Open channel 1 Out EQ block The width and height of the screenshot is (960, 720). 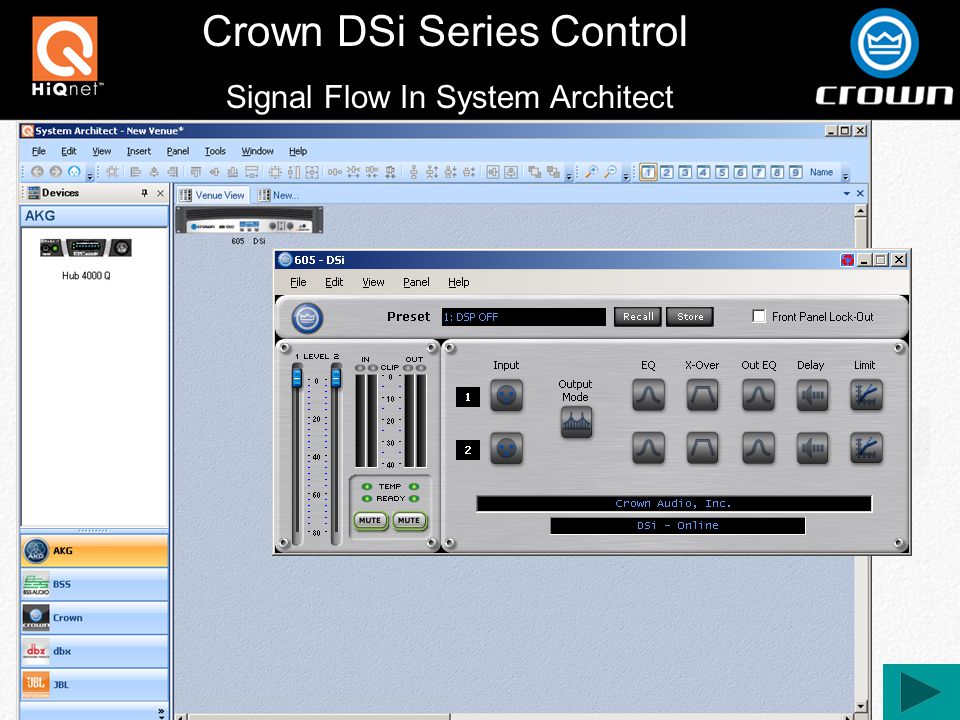coord(759,396)
